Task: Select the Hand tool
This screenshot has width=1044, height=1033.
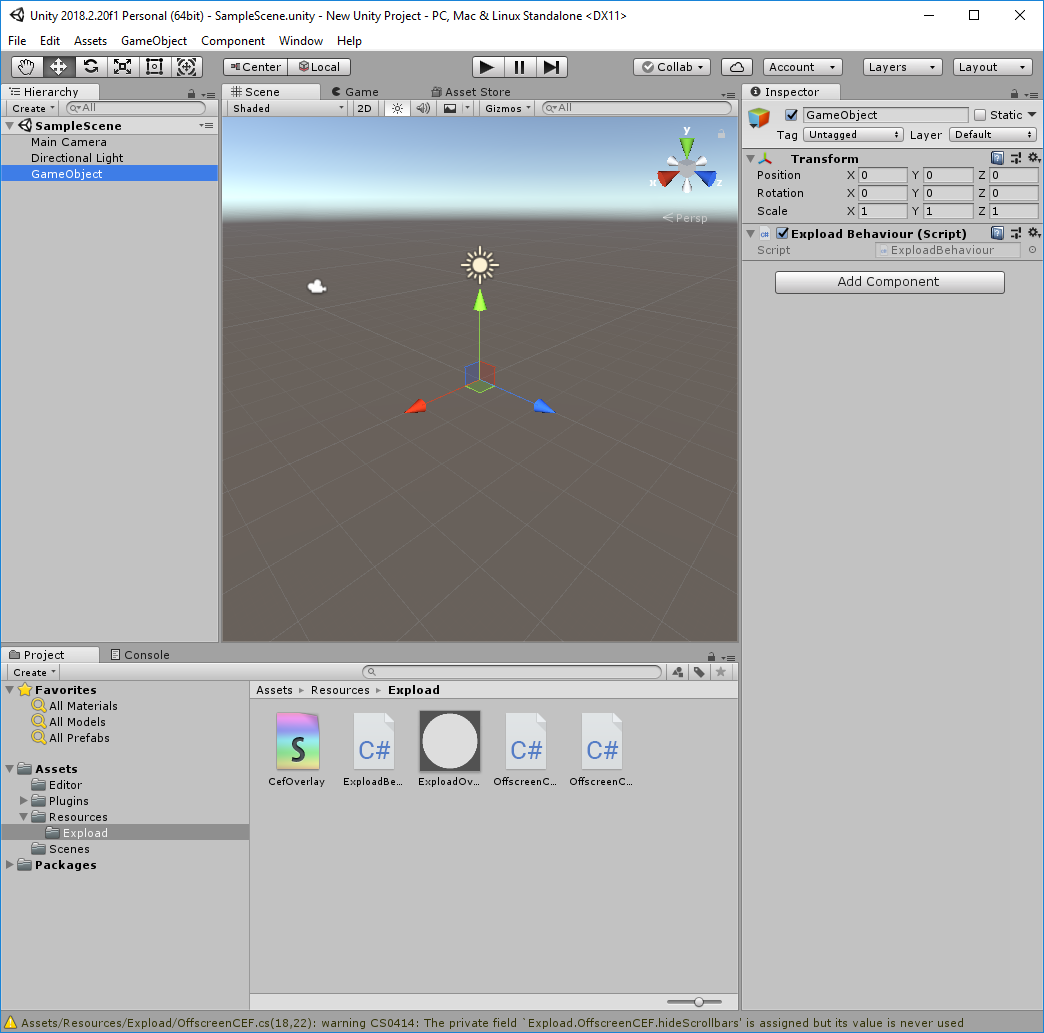Action: click(x=27, y=67)
